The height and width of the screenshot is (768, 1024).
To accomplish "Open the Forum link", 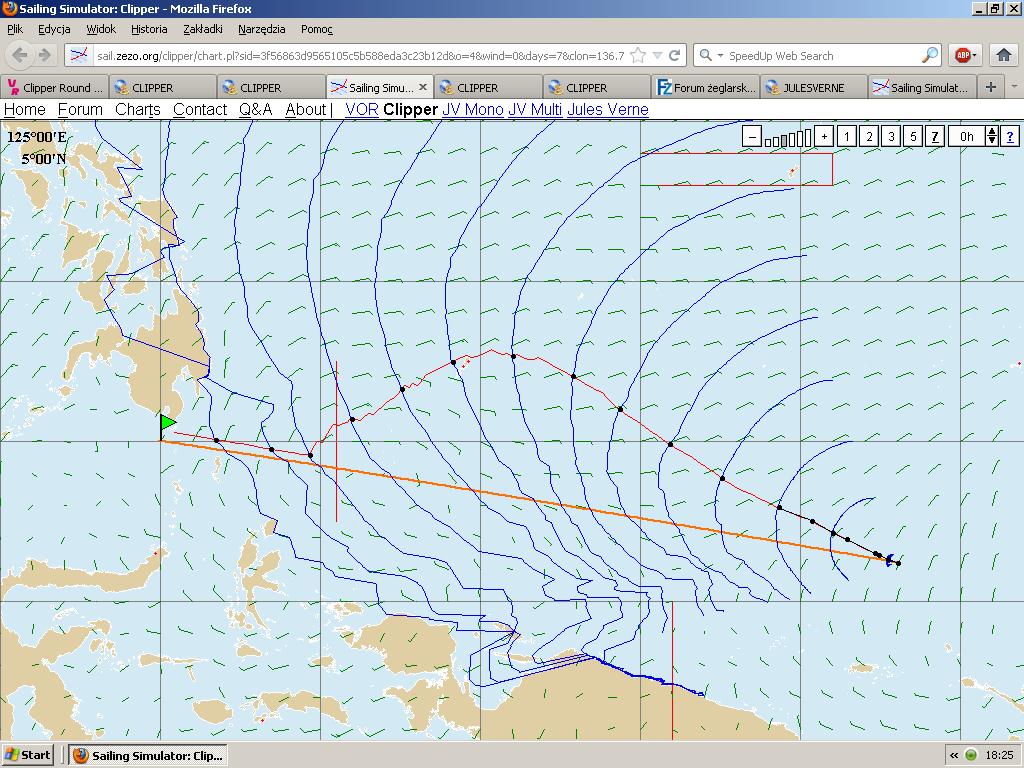I will 80,110.
